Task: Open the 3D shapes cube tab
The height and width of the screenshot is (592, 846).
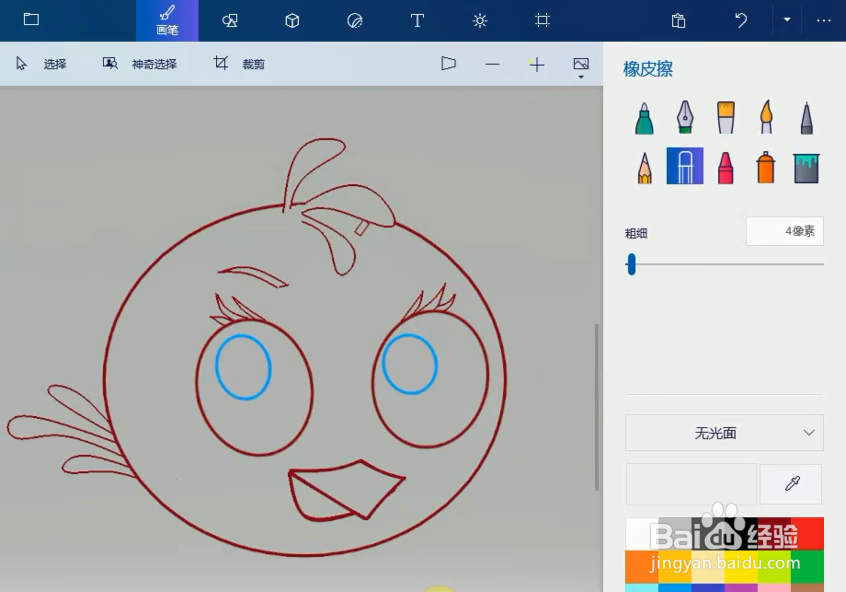Action: (x=292, y=21)
